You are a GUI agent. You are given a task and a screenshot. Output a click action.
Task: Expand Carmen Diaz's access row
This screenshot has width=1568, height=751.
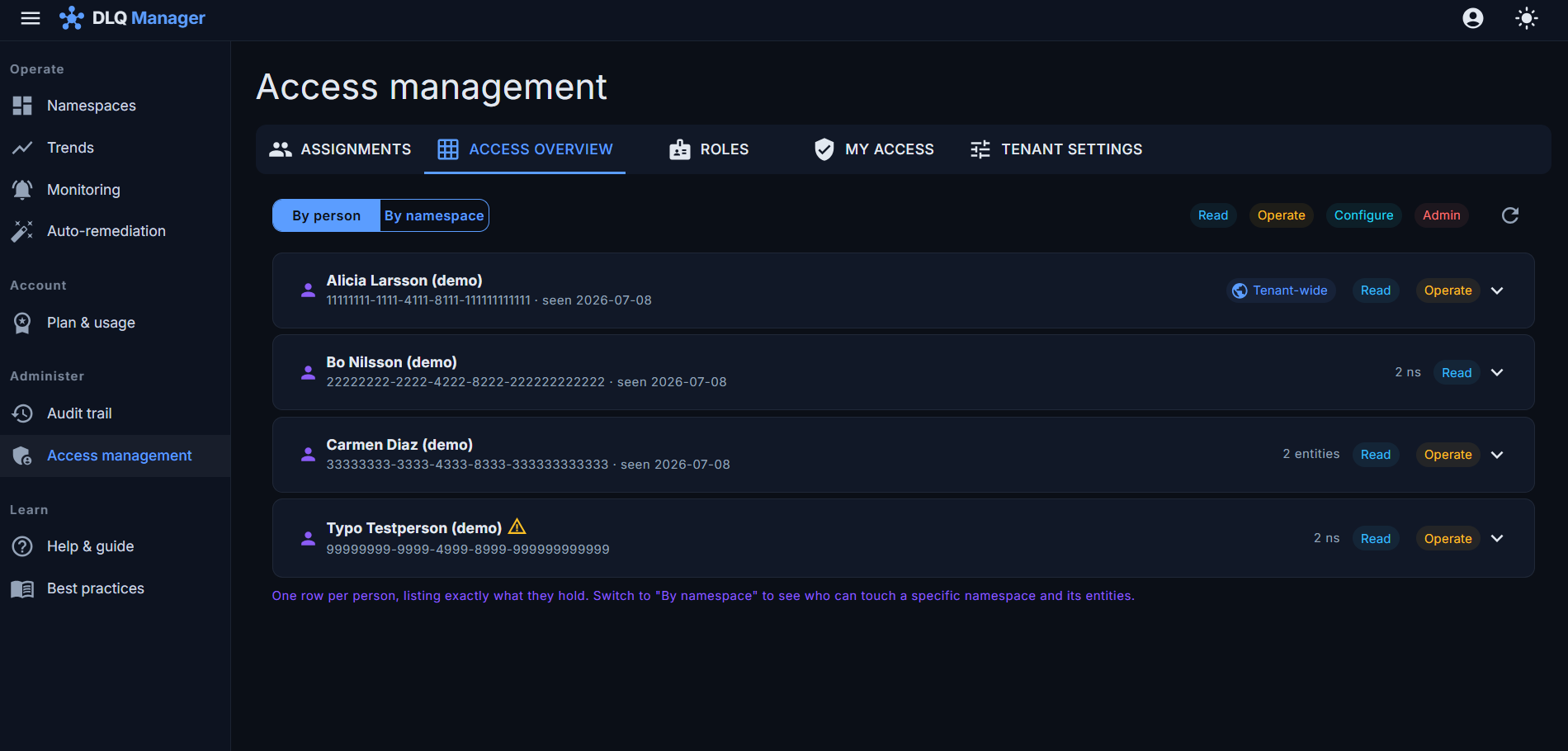(x=1497, y=455)
